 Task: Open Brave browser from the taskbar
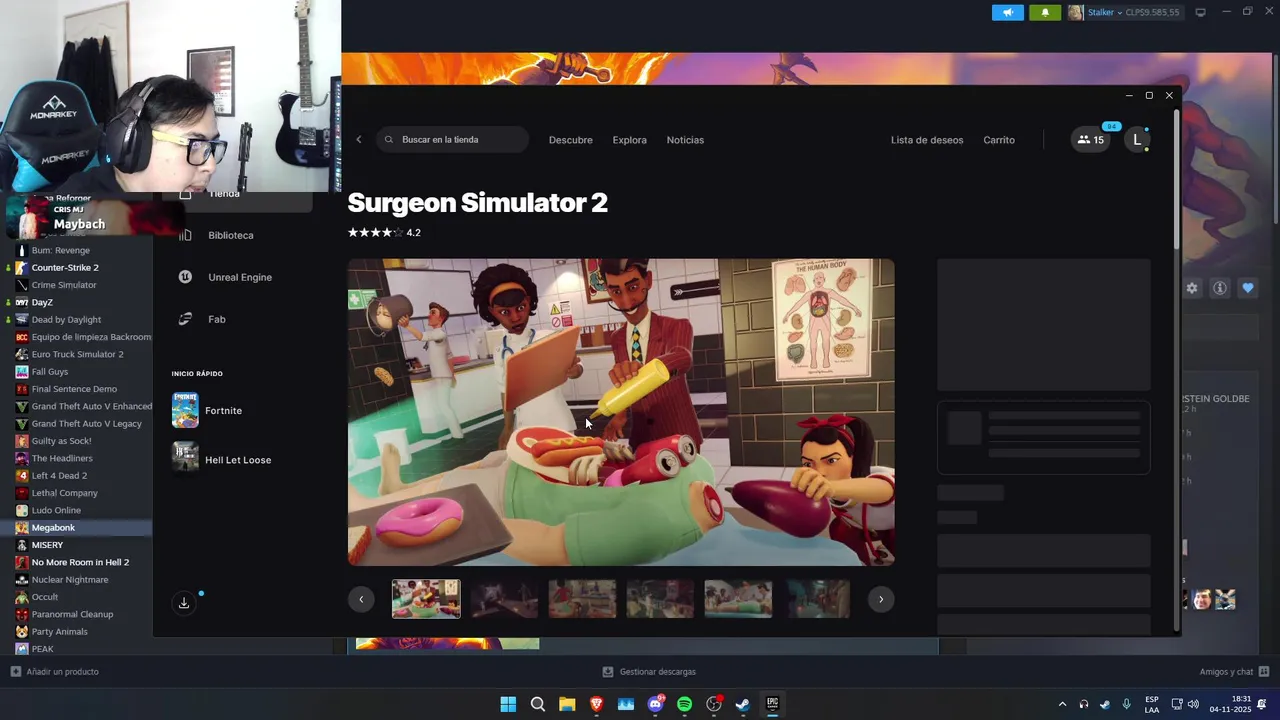[596, 704]
